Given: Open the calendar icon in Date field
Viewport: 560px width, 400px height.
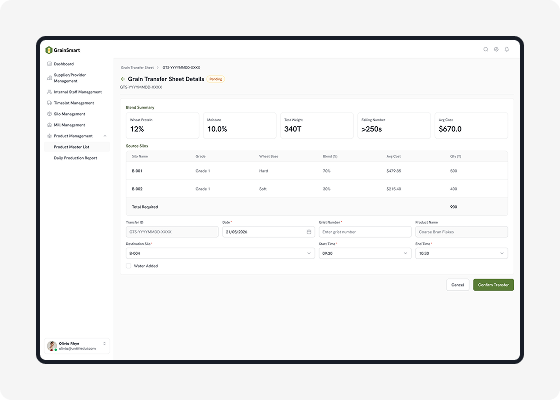Looking at the screenshot, I should coord(309,232).
